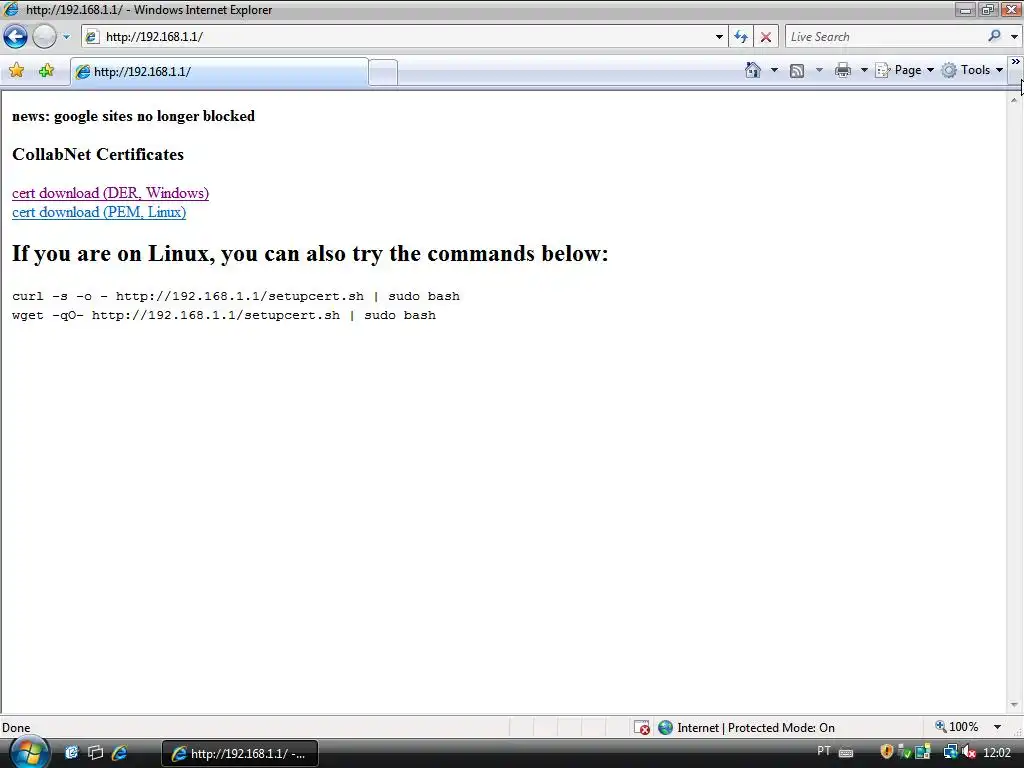
Task: Click the Switch between windows icon
Action: click(95, 753)
